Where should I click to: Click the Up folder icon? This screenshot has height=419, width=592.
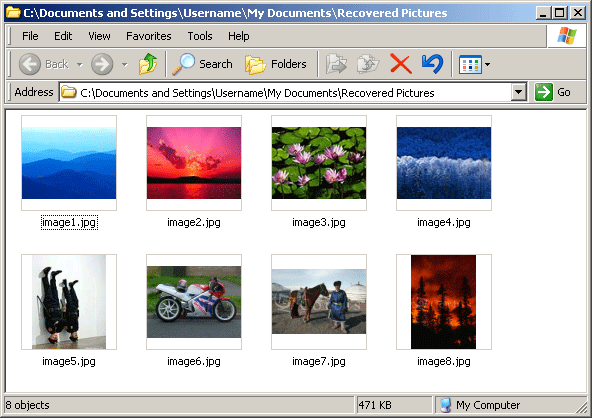point(148,64)
